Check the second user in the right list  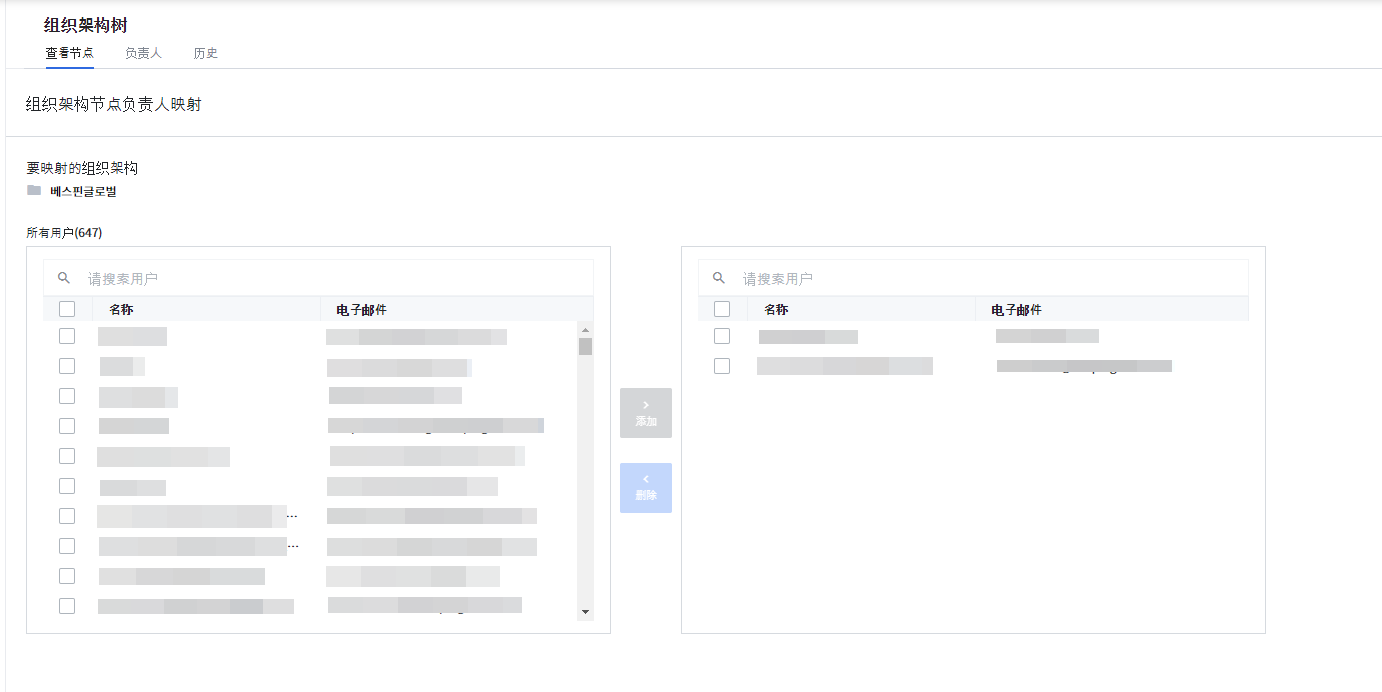pyautogui.click(x=722, y=366)
